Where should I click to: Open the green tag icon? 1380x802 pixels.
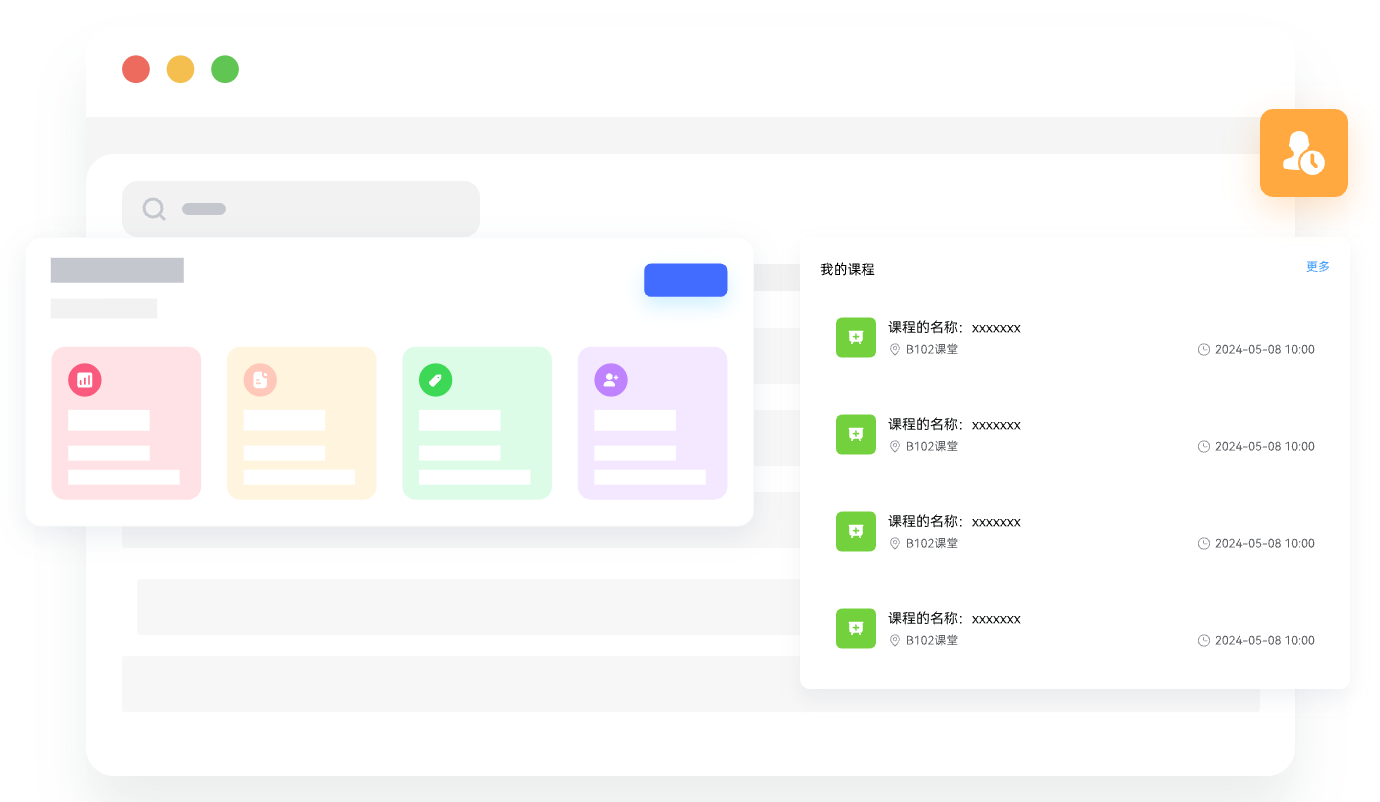[x=435, y=380]
